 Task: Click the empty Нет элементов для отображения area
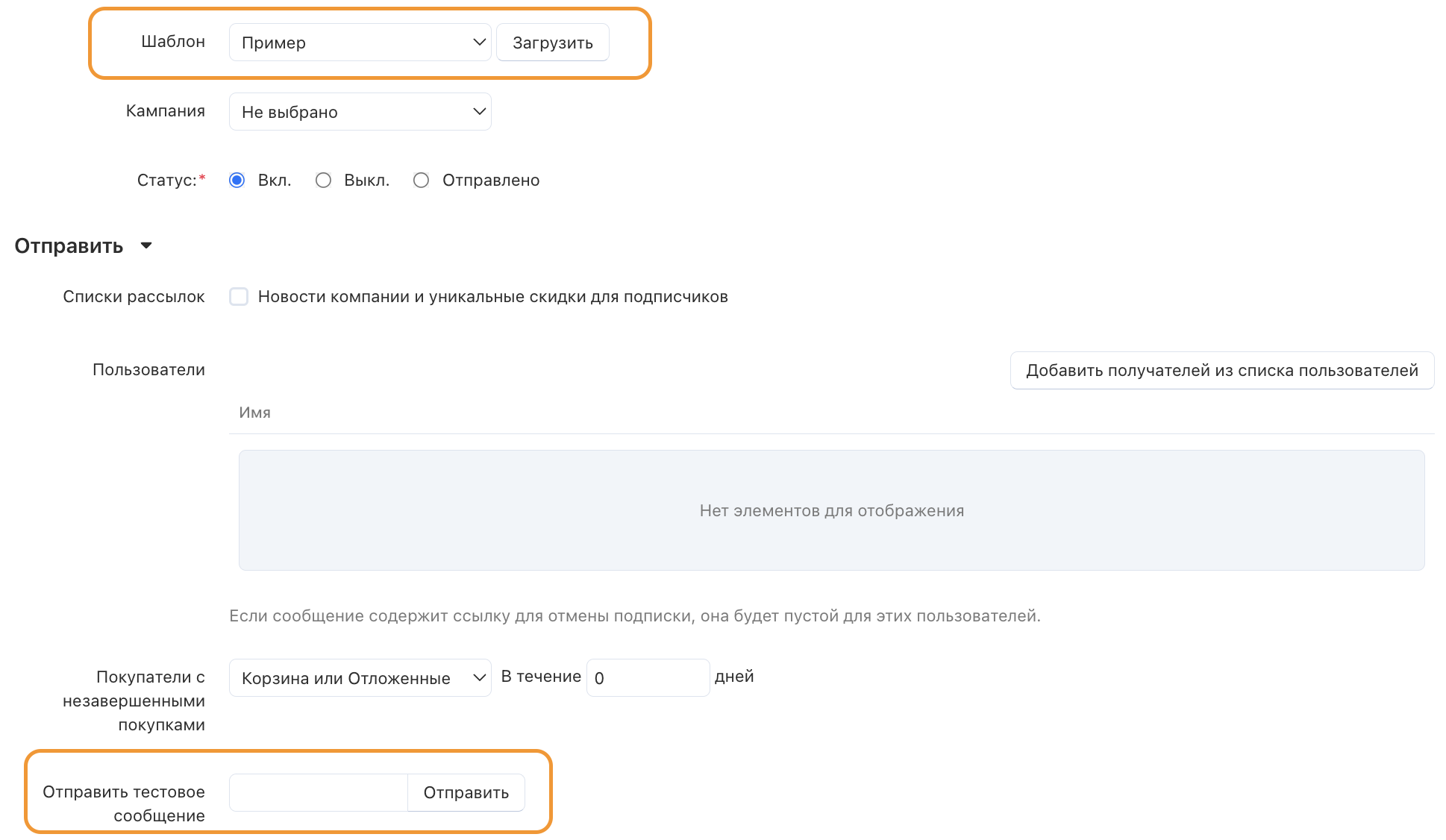(831, 511)
